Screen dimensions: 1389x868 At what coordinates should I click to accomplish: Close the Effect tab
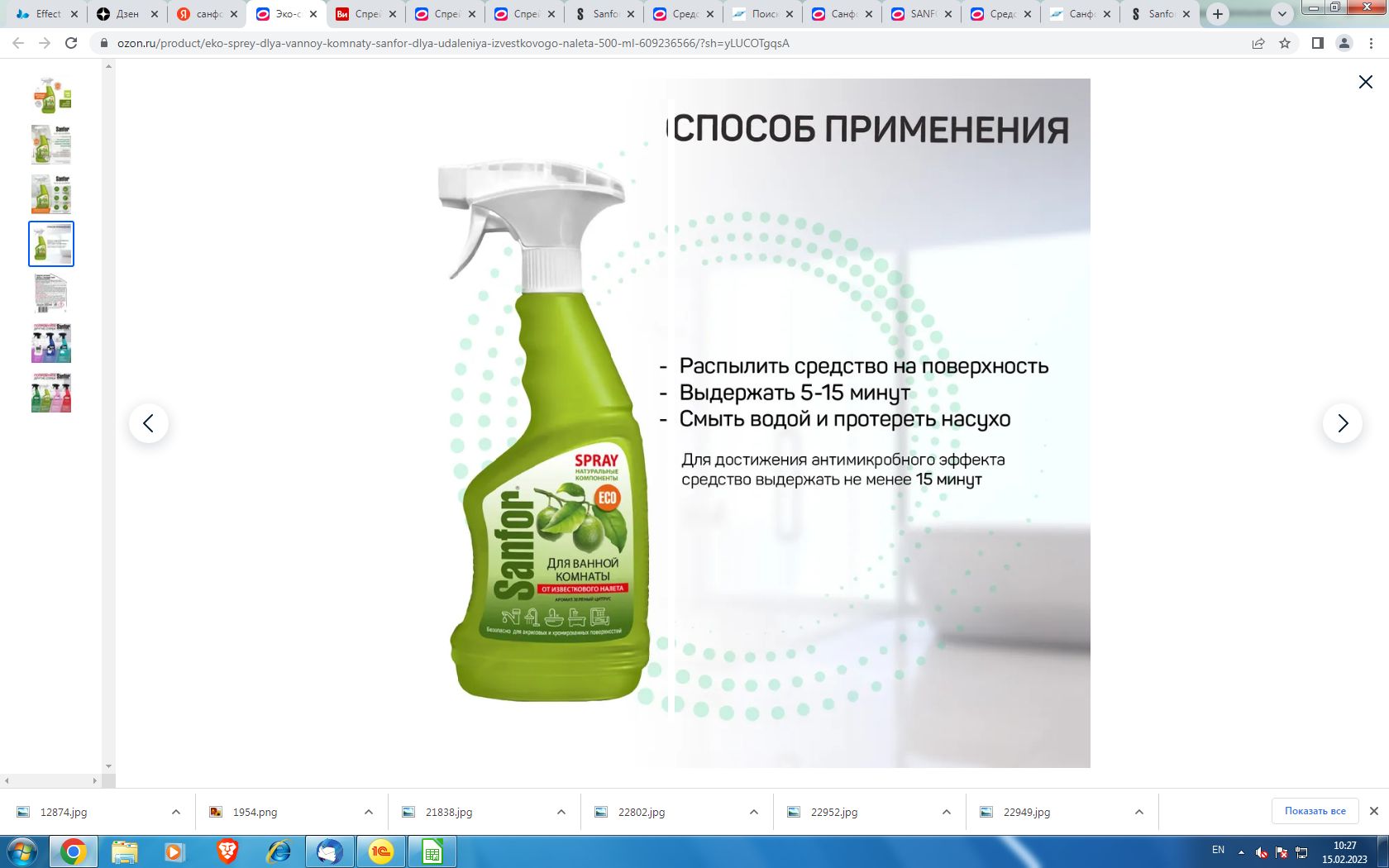pos(74,14)
